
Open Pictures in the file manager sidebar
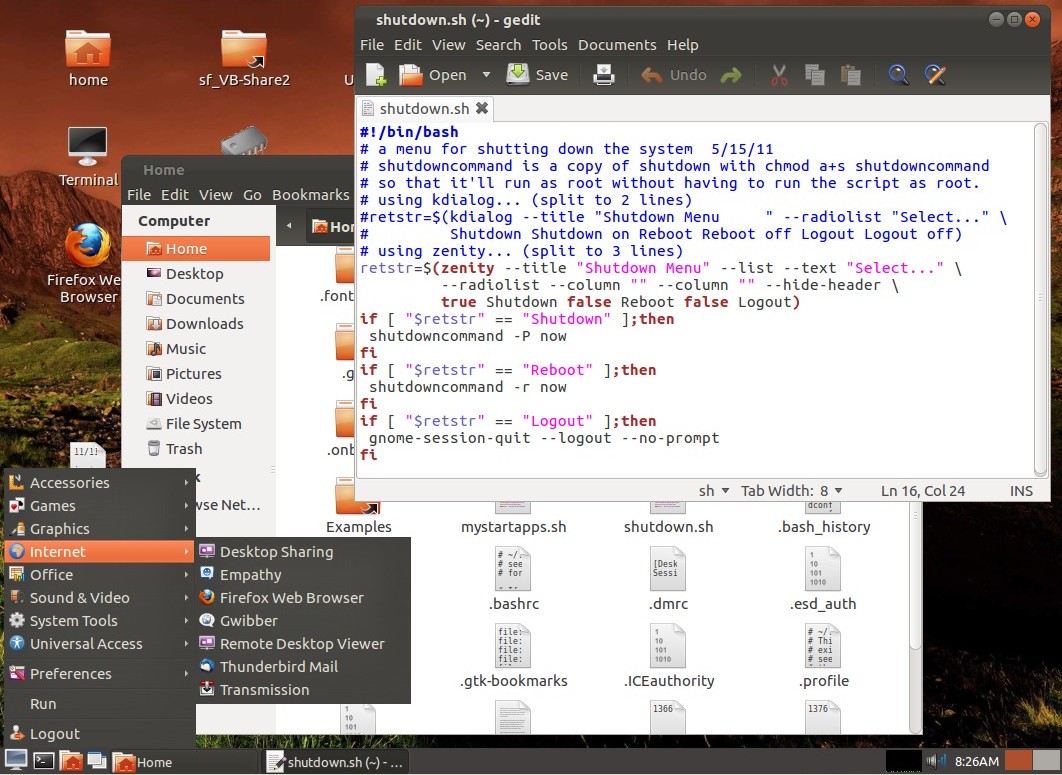(x=196, y=373)
